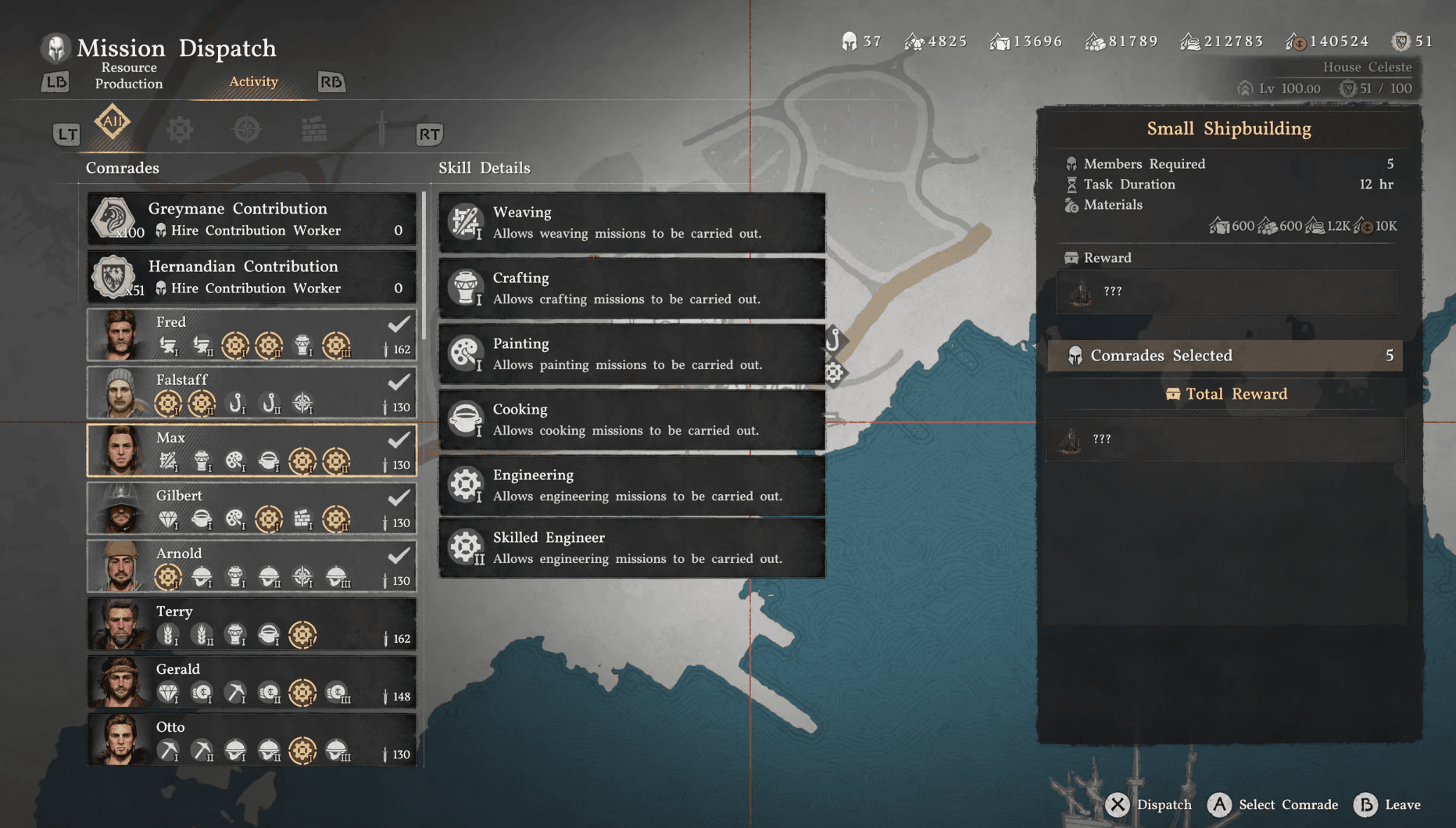Click the anchor hook map marker
The width and height of the screenshot is (1456, 828).
[833, 339]
